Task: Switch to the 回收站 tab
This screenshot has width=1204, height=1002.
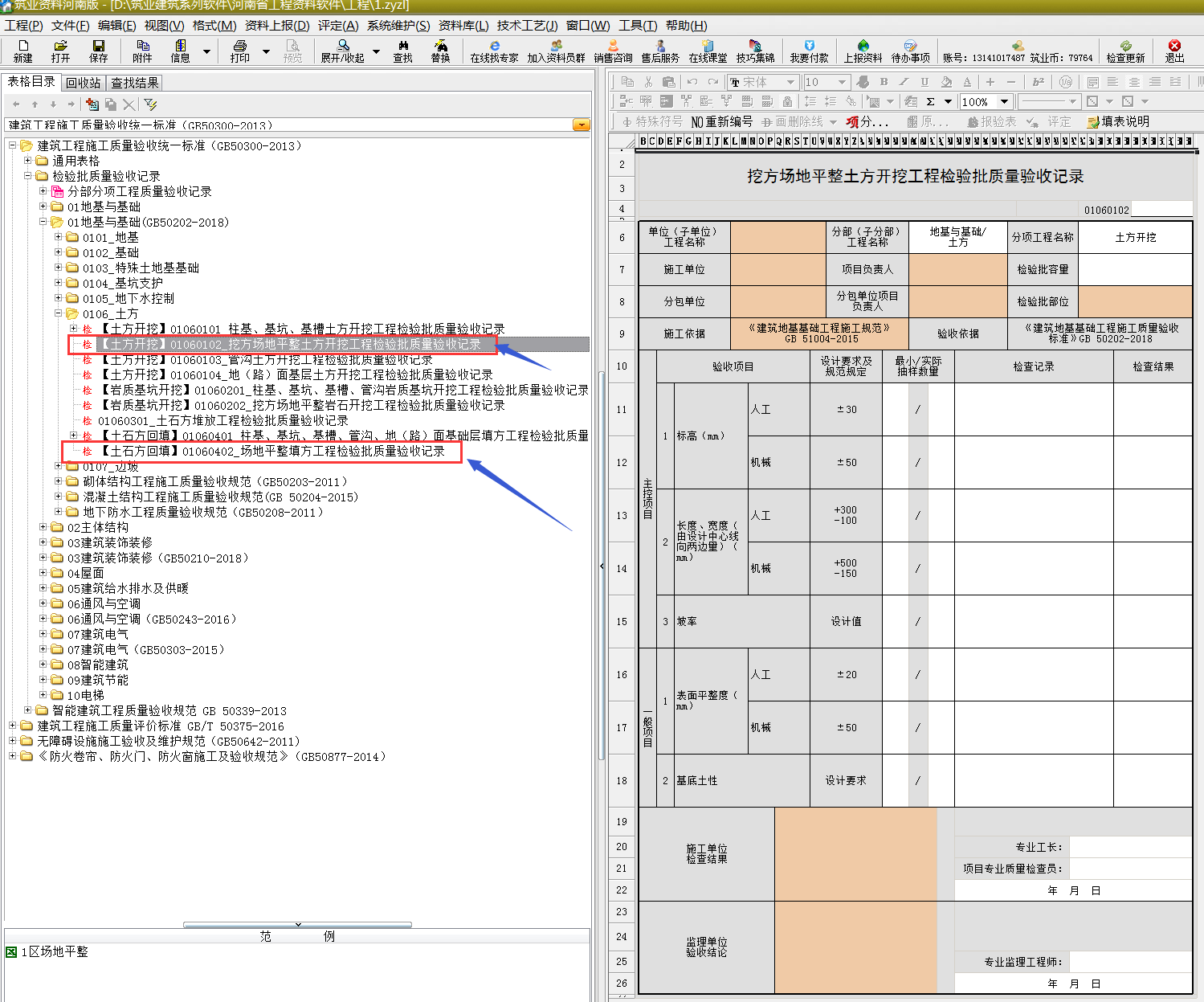Action: coord(84,83)
